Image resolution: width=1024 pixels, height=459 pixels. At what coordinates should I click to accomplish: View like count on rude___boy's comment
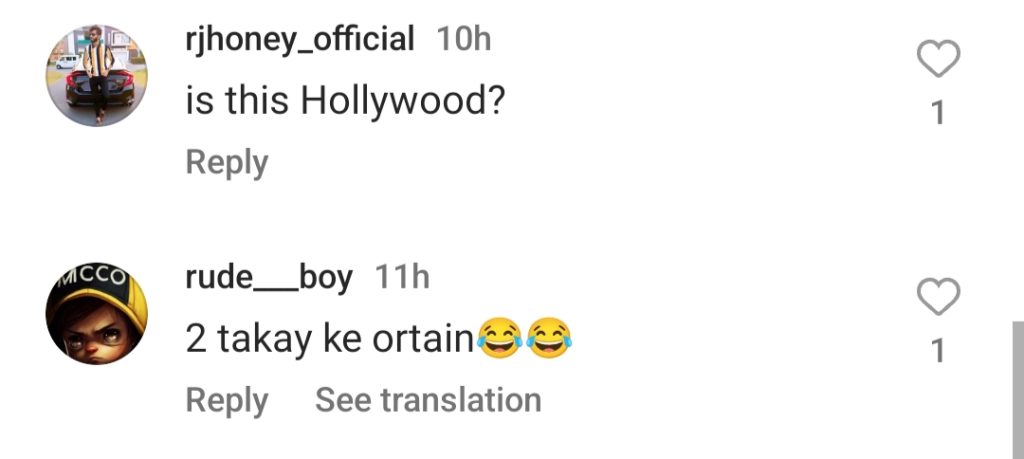coord(938,351)
